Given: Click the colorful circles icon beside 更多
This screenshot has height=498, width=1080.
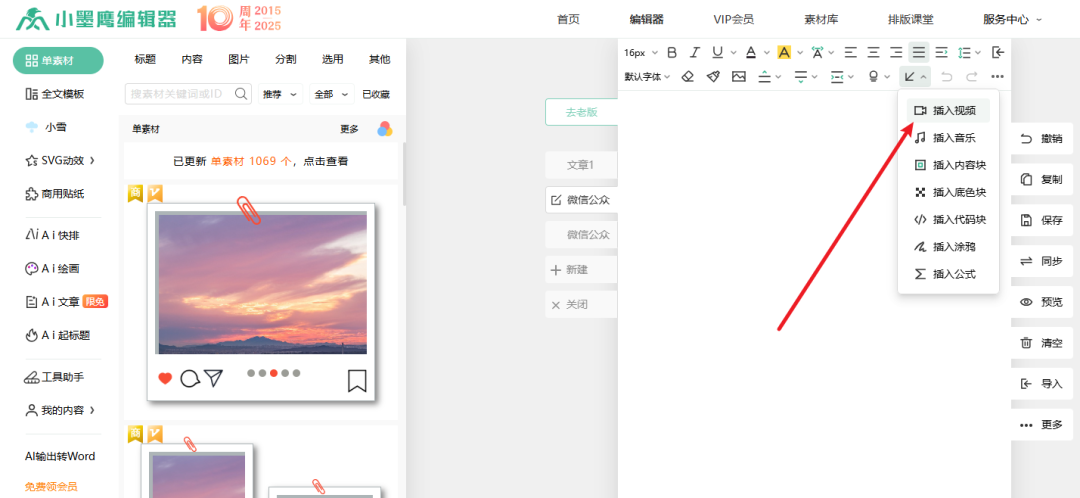Looking at the screenshot, I should 384,129.
